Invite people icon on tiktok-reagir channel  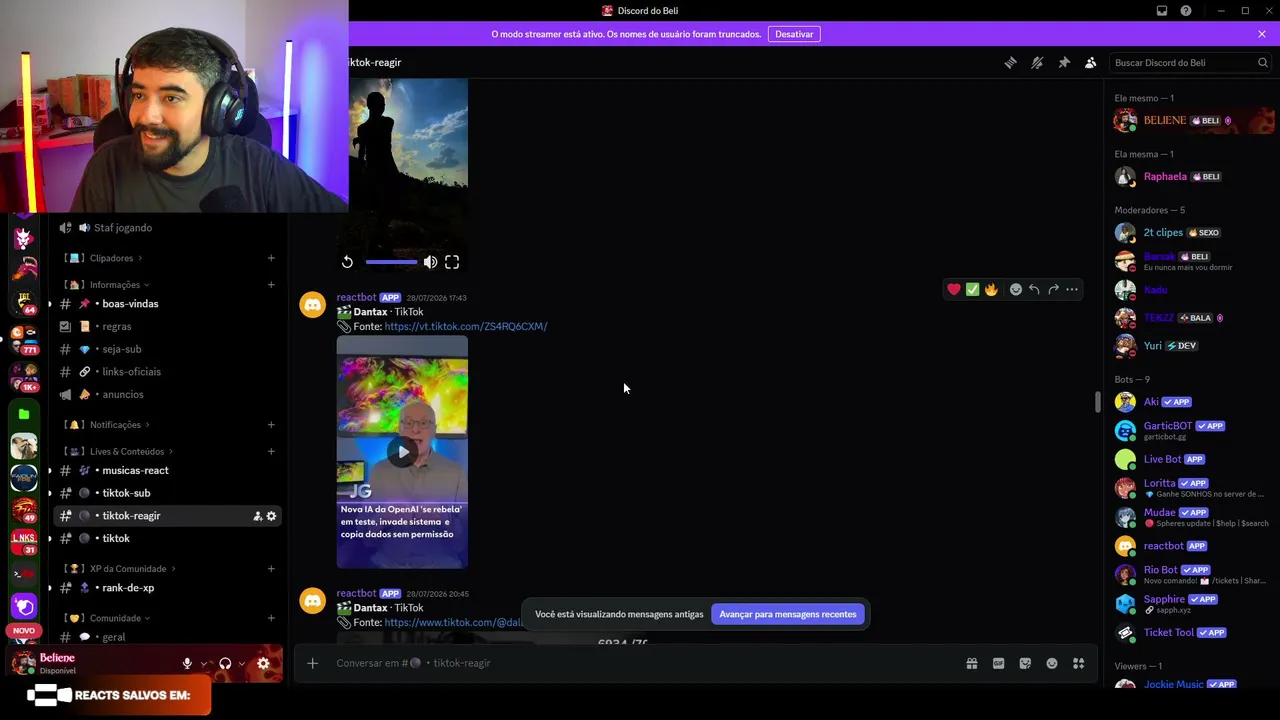coord(257,516)
